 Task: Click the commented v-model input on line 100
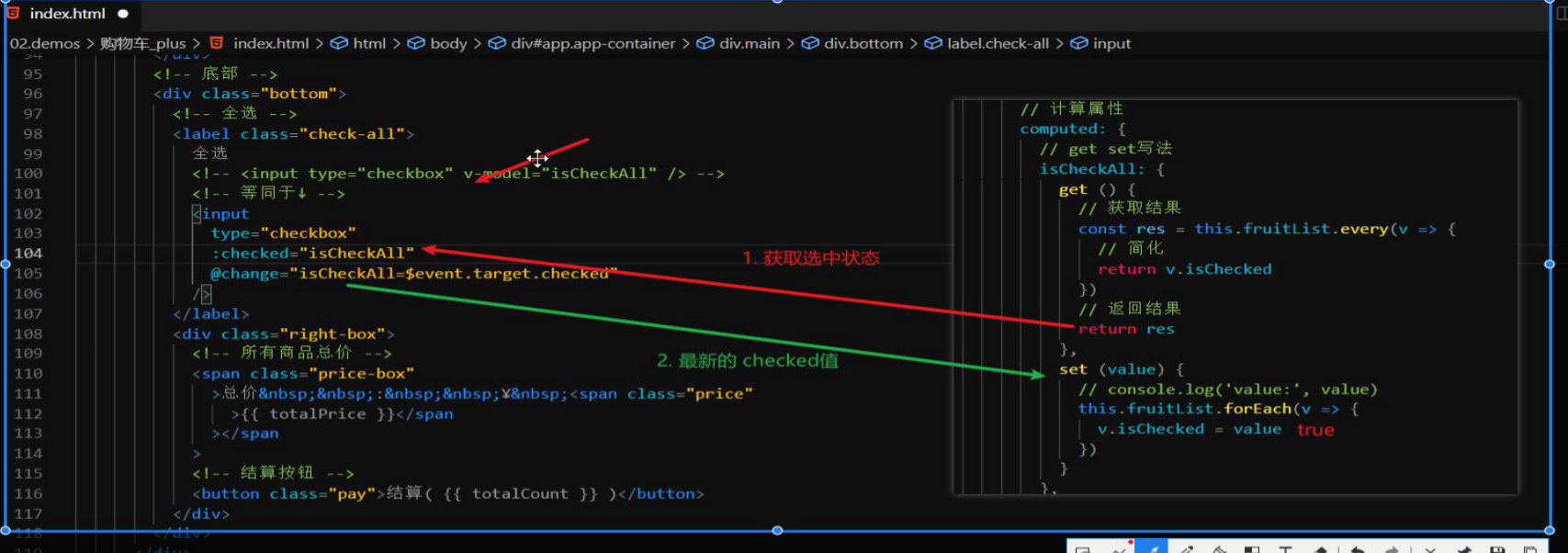point(458,174)
